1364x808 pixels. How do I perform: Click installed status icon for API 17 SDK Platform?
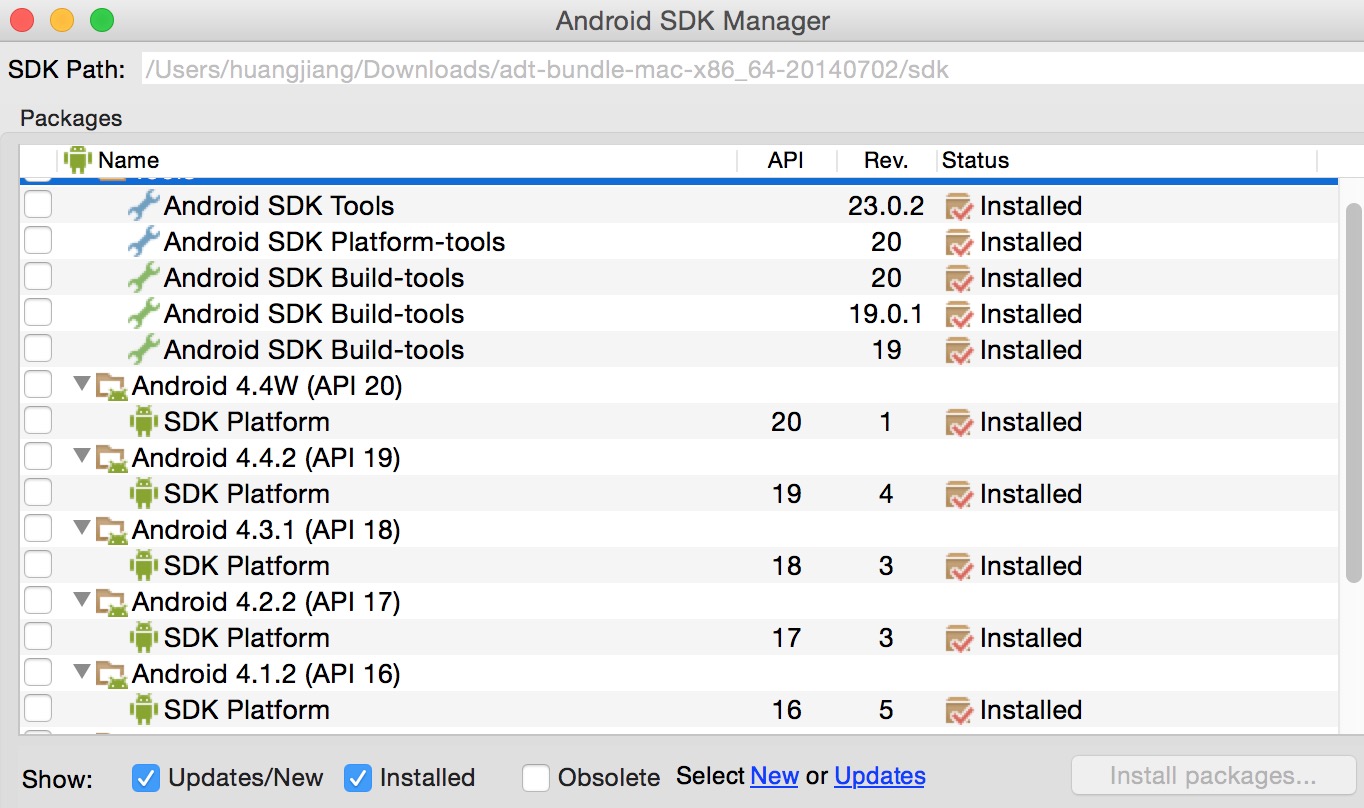[959, 639]
